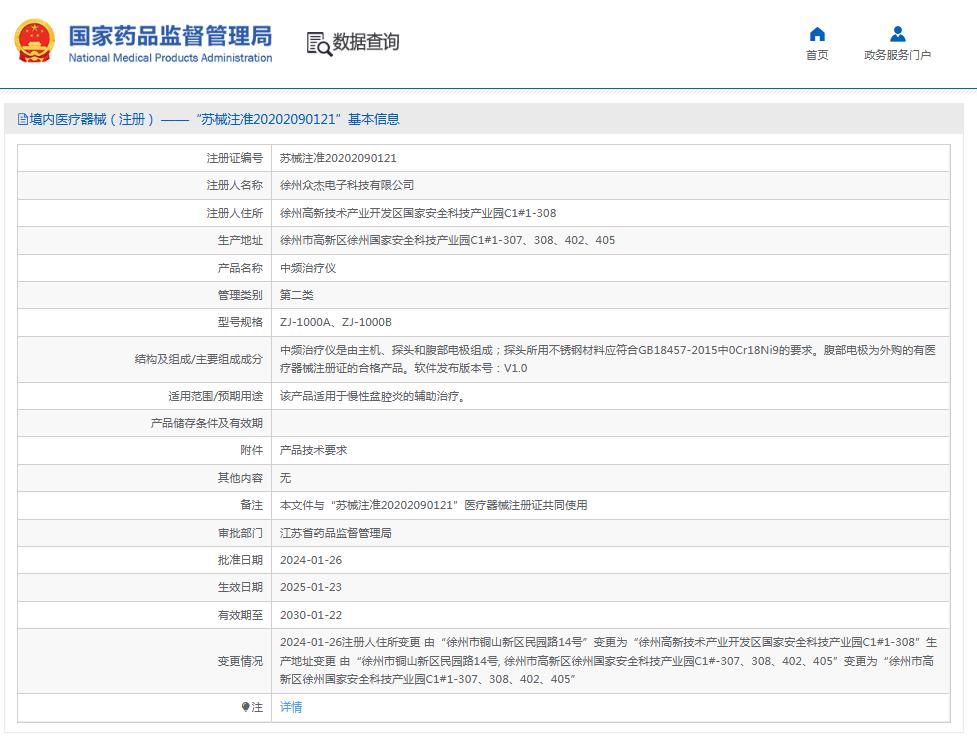Click the magnifier on the data query symbol
Viewport: 977px width, 744px height.
point(324,50)
